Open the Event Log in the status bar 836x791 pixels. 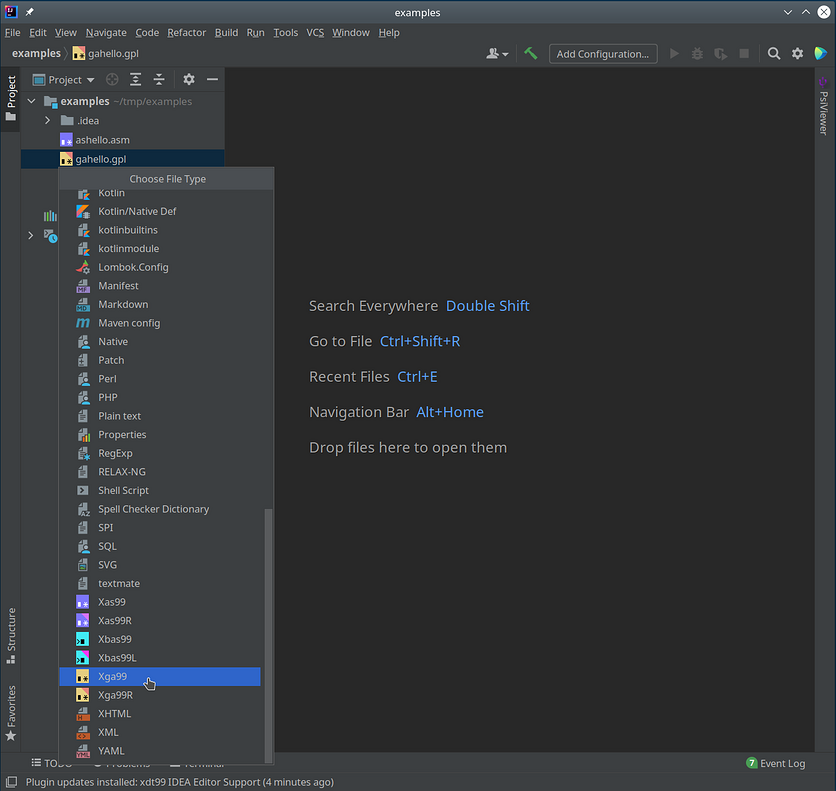pyautogui.click(x=783, y=763)
